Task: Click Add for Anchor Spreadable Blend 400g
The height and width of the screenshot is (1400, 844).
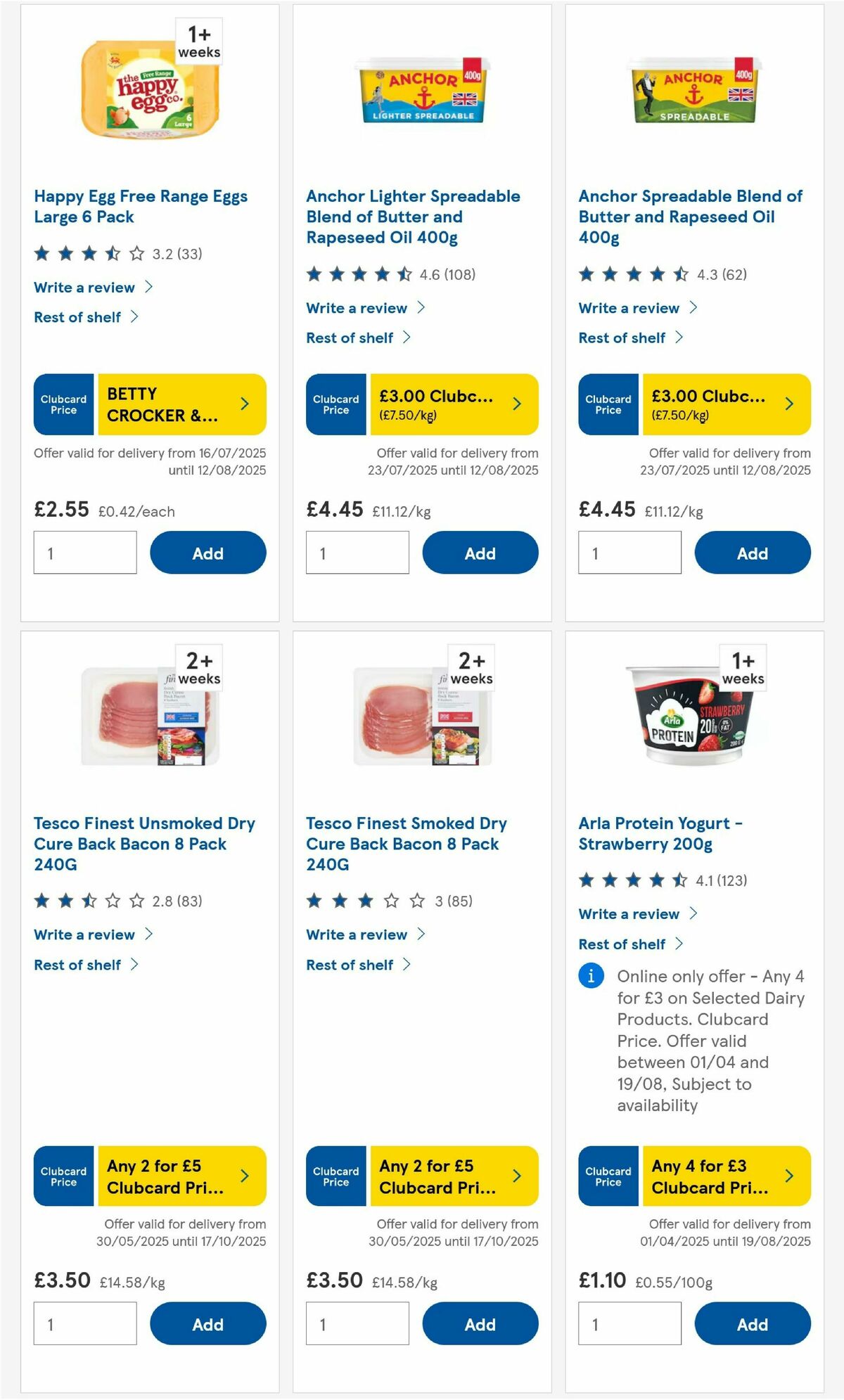Action: [x=752, y=553]
